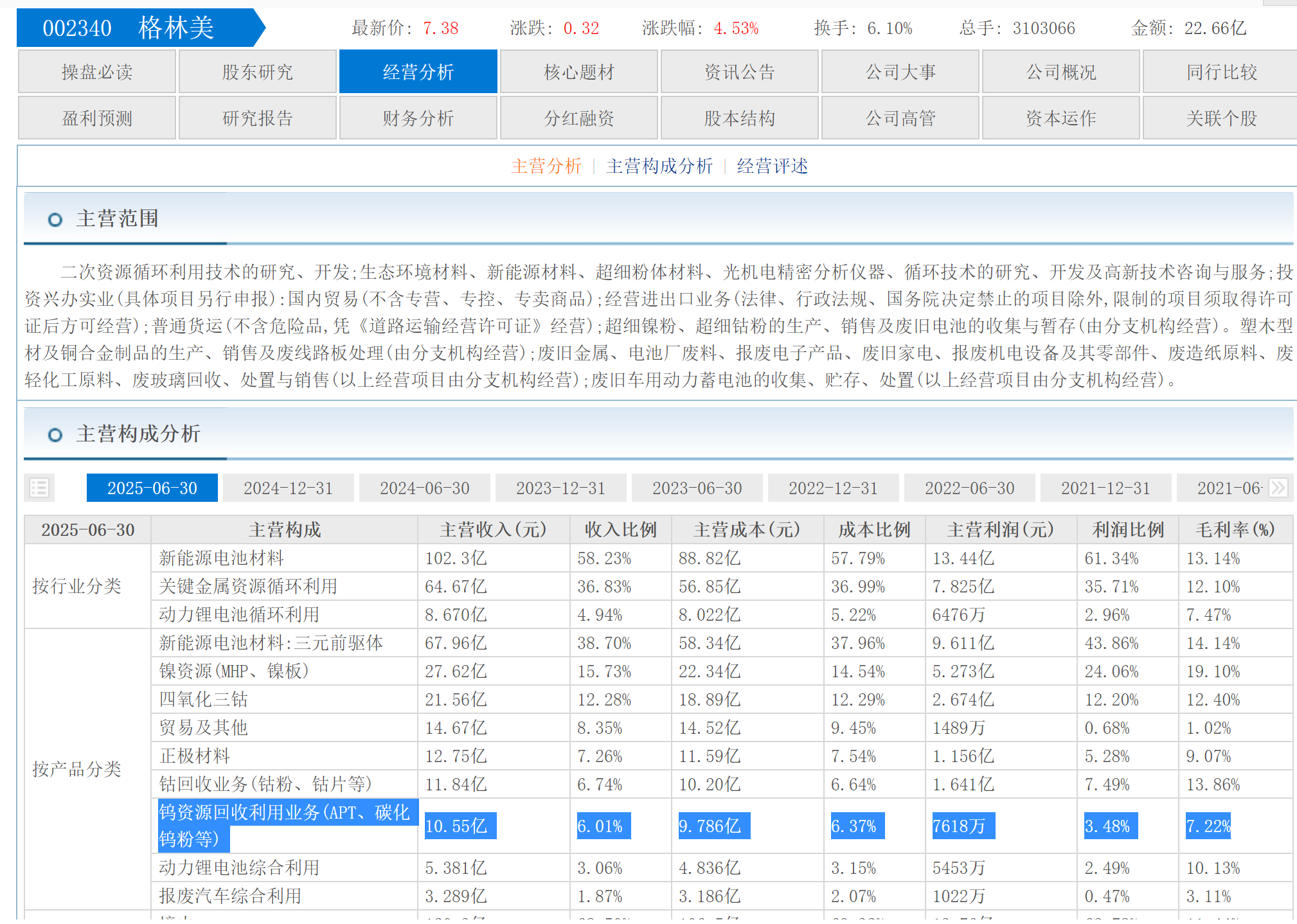Select the 2023-06-30 report date
The image size is (1297, 924).
697,488
